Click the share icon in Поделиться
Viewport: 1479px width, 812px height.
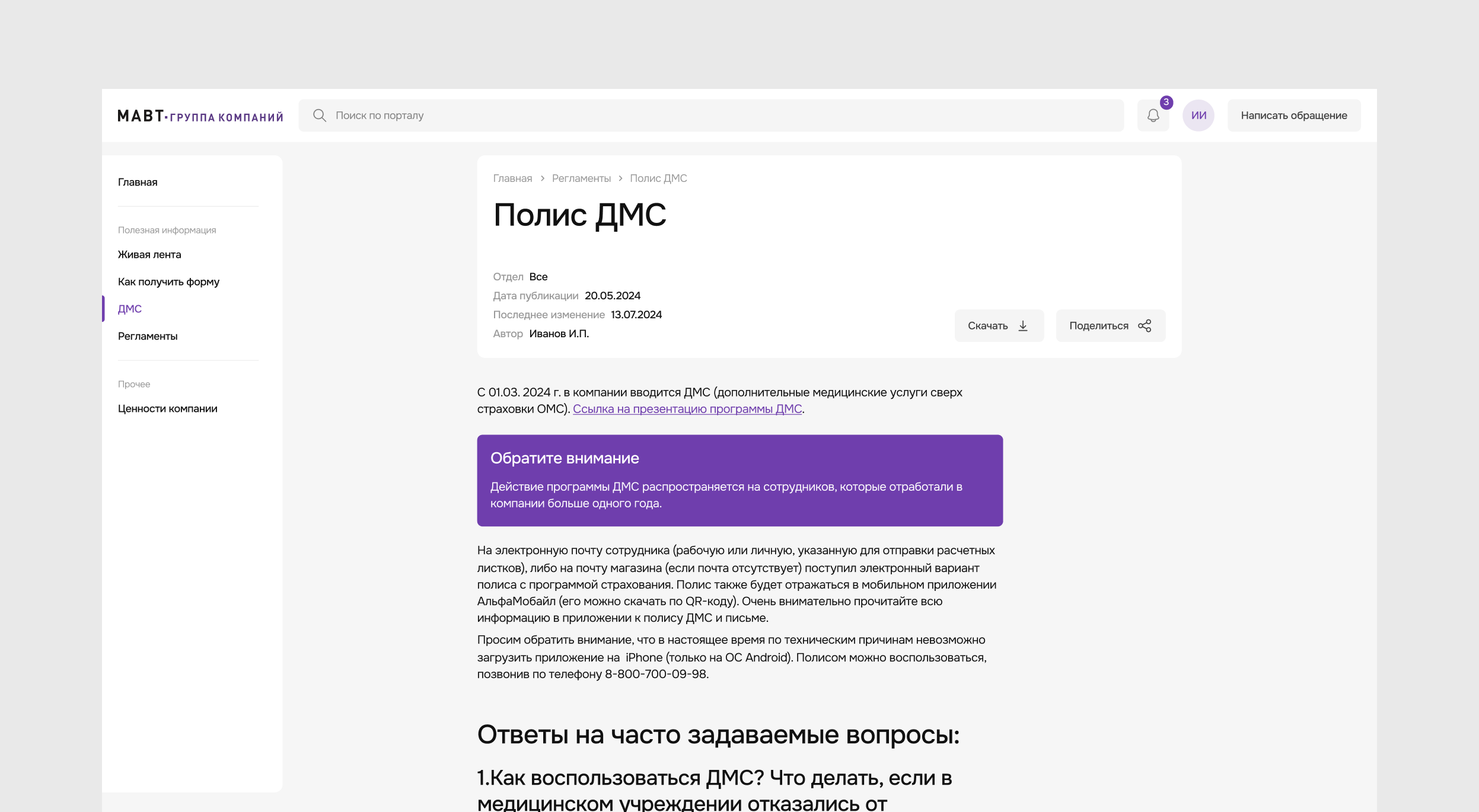pos(1145,325)
